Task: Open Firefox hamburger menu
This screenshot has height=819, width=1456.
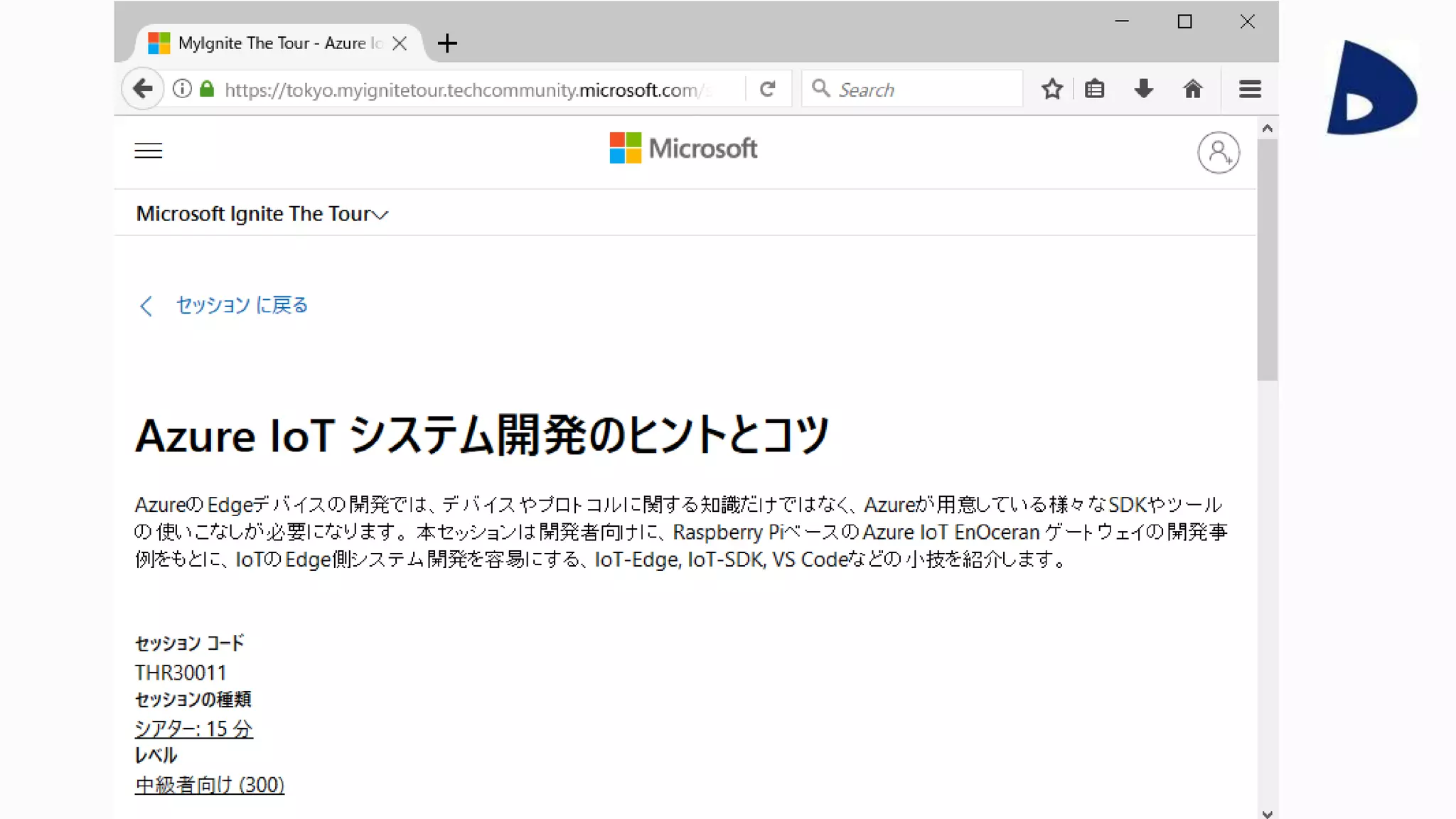Action: tap(1250, 89)
